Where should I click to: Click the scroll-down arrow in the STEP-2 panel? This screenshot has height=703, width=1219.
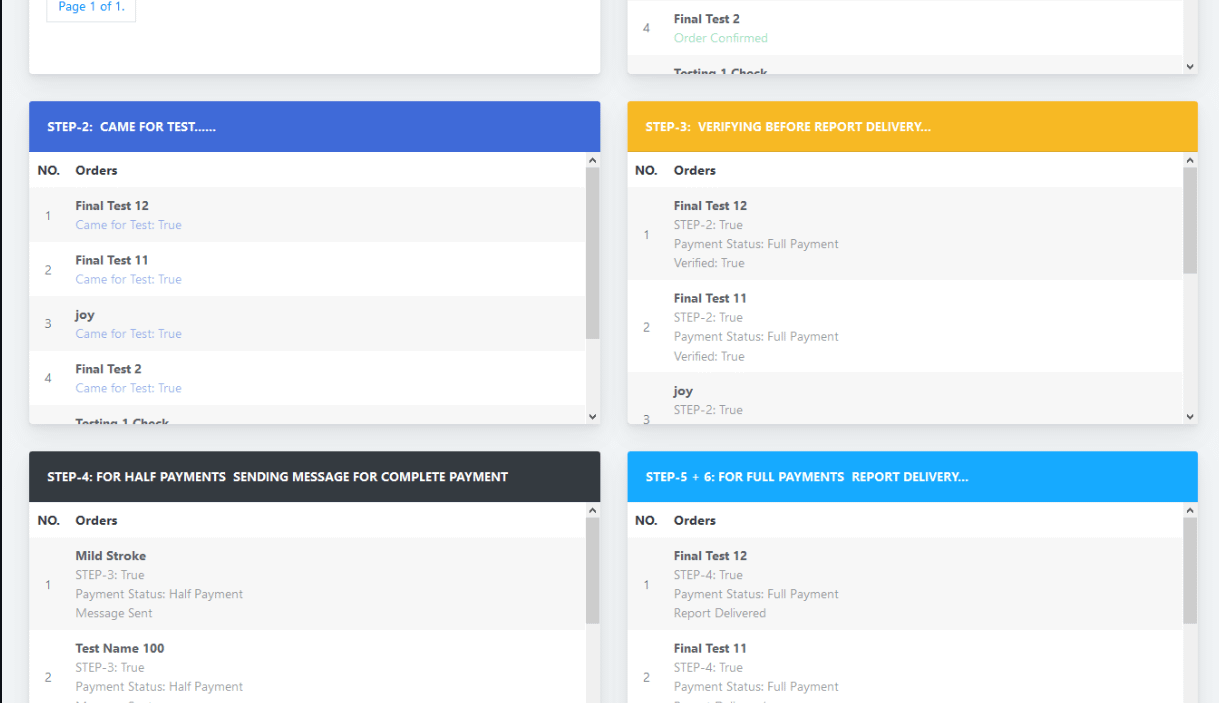pyautogui.click(x=592, y=416)
